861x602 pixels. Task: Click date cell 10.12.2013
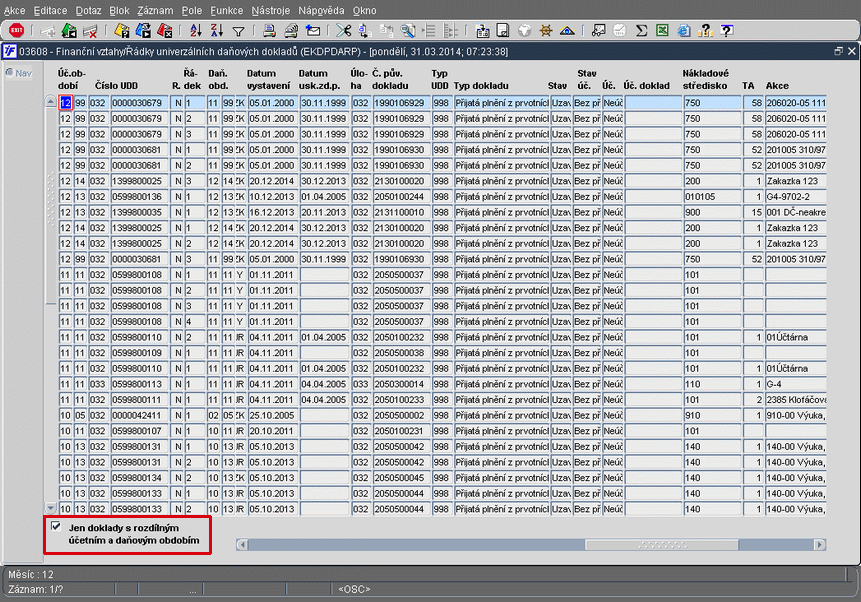272,197
